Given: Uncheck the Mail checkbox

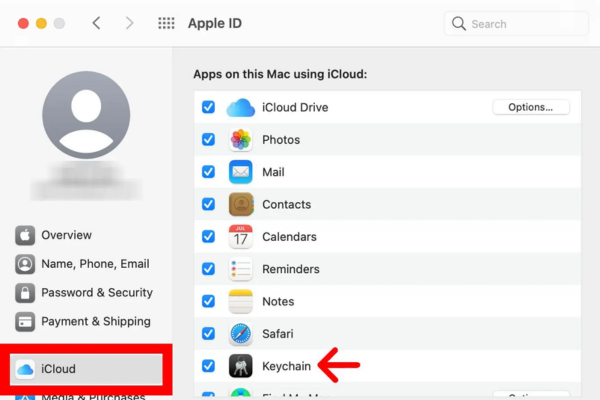Looking at the screenshot, I should [208, 172].
